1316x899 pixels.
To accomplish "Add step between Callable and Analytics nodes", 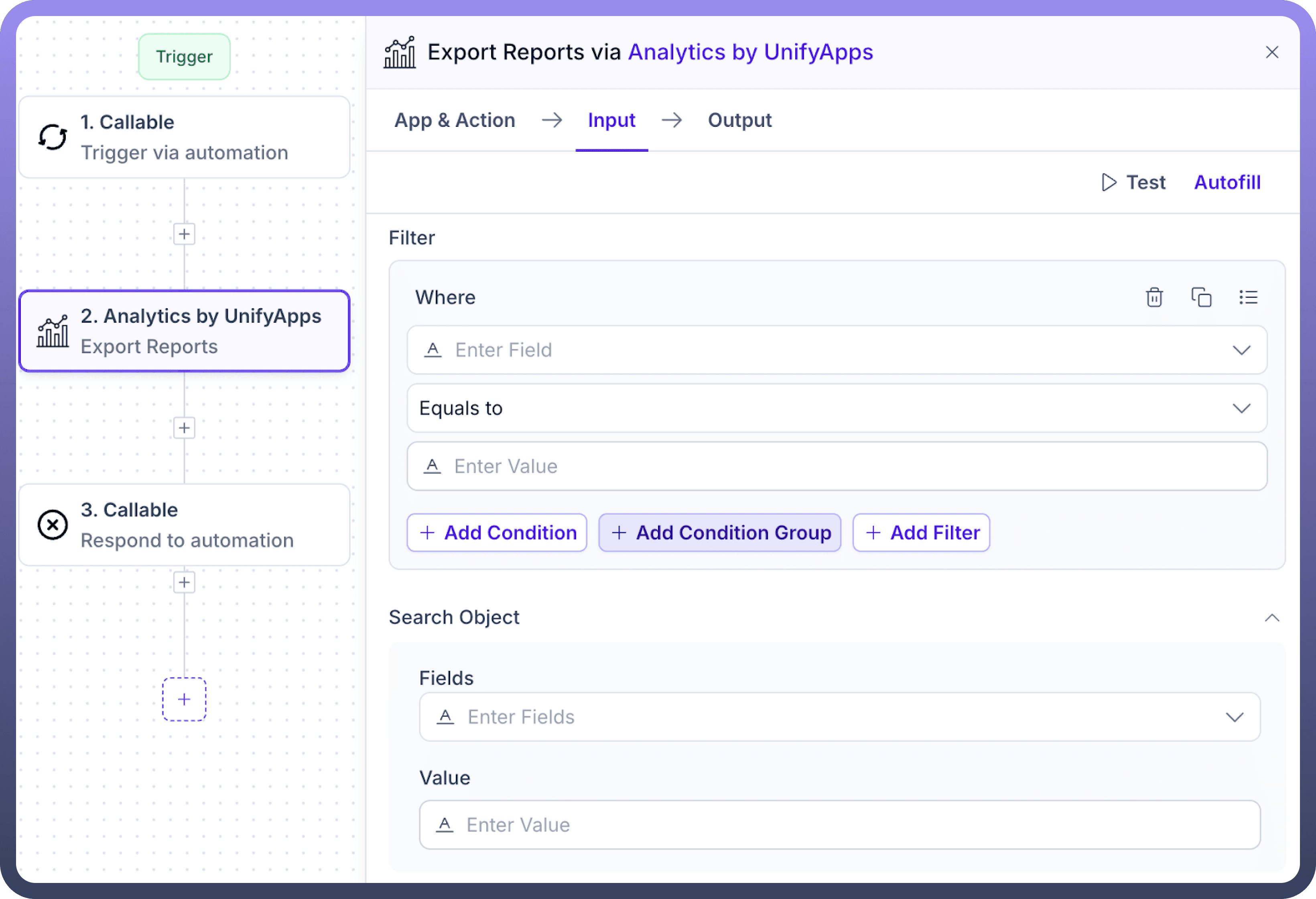I will 184,234.
